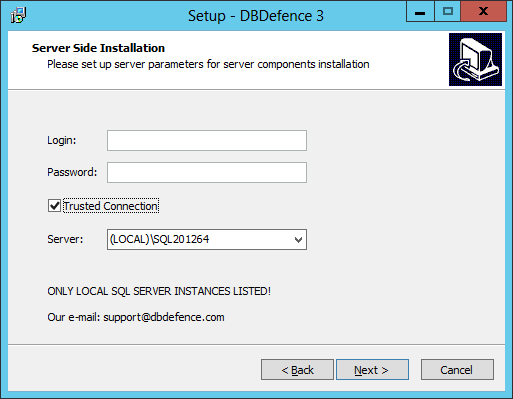Image resolution: width=513 pixels, height=399 pixels.
Task: Click the Trusted Connection label text
Action: click(111, 206)
